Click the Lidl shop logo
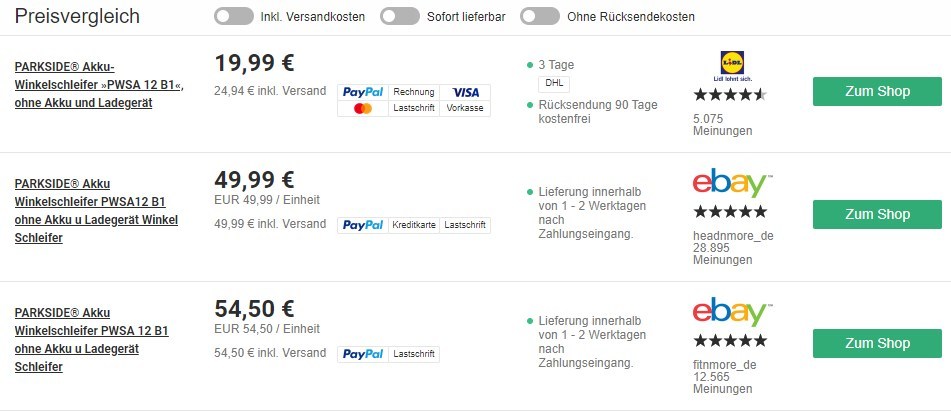The image size is (951, 412). (x=730, y=67)
